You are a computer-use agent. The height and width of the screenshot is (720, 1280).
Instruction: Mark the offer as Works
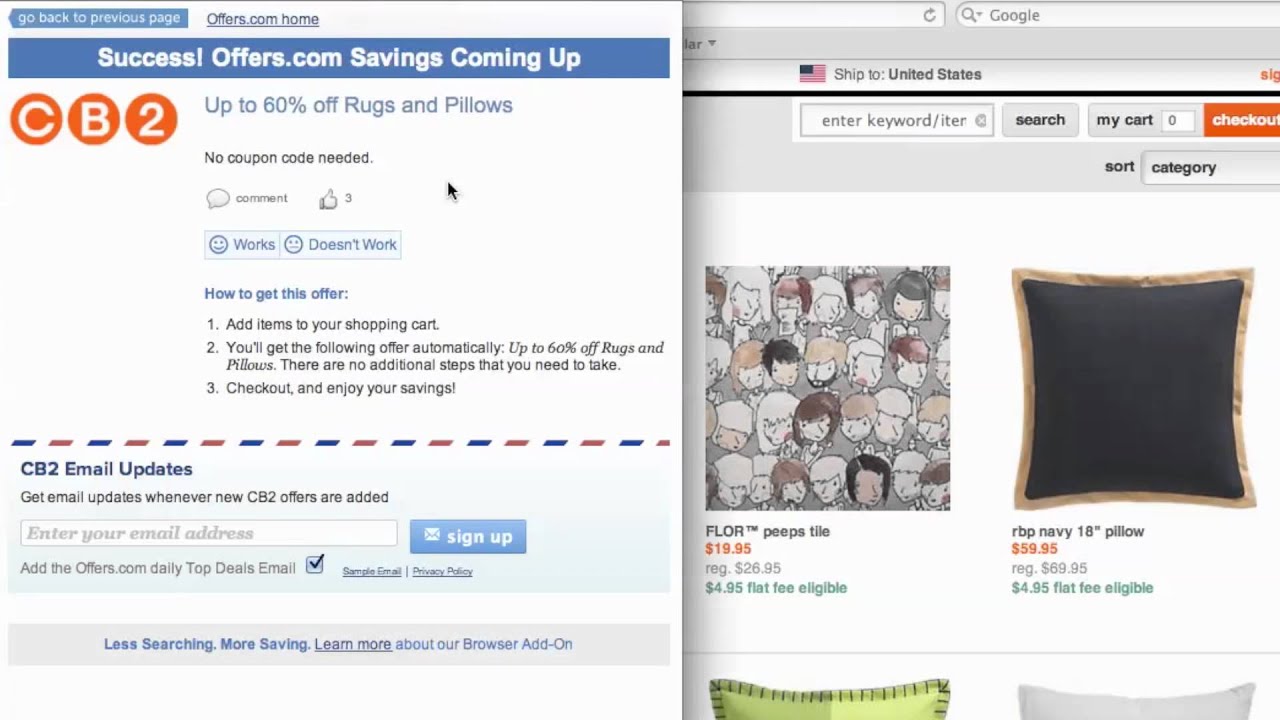point(242,244)
